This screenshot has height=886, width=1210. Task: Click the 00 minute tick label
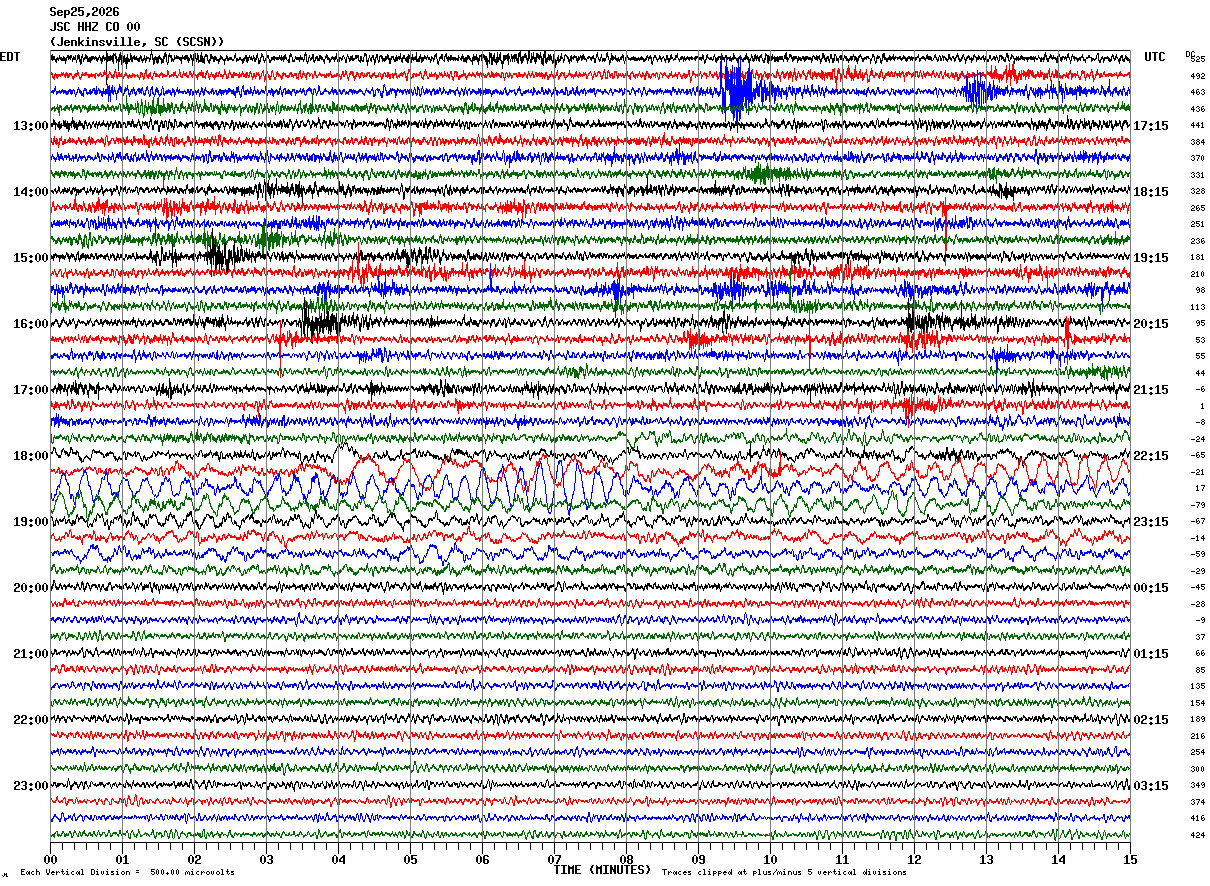tap(50, 859)
